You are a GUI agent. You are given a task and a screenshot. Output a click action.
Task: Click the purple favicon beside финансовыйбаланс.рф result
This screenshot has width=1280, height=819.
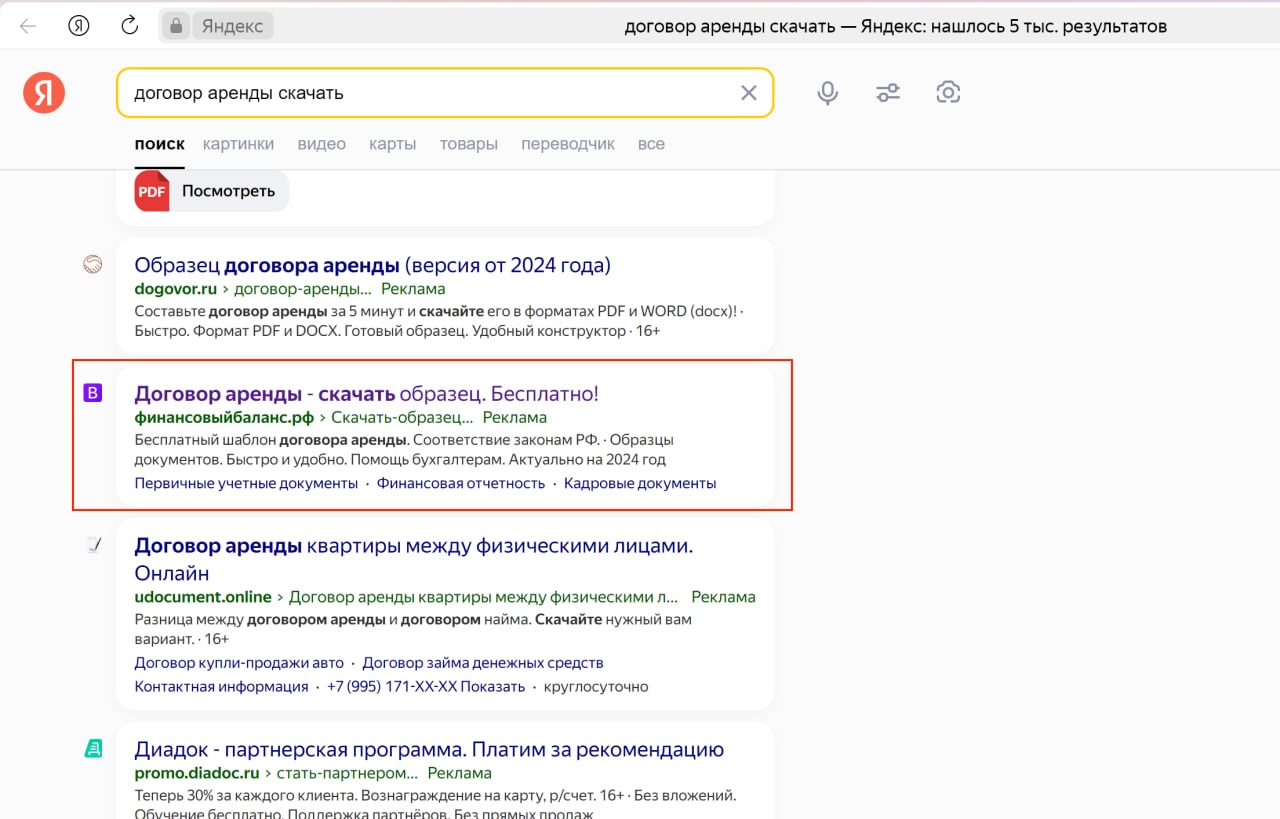(92, 393)
